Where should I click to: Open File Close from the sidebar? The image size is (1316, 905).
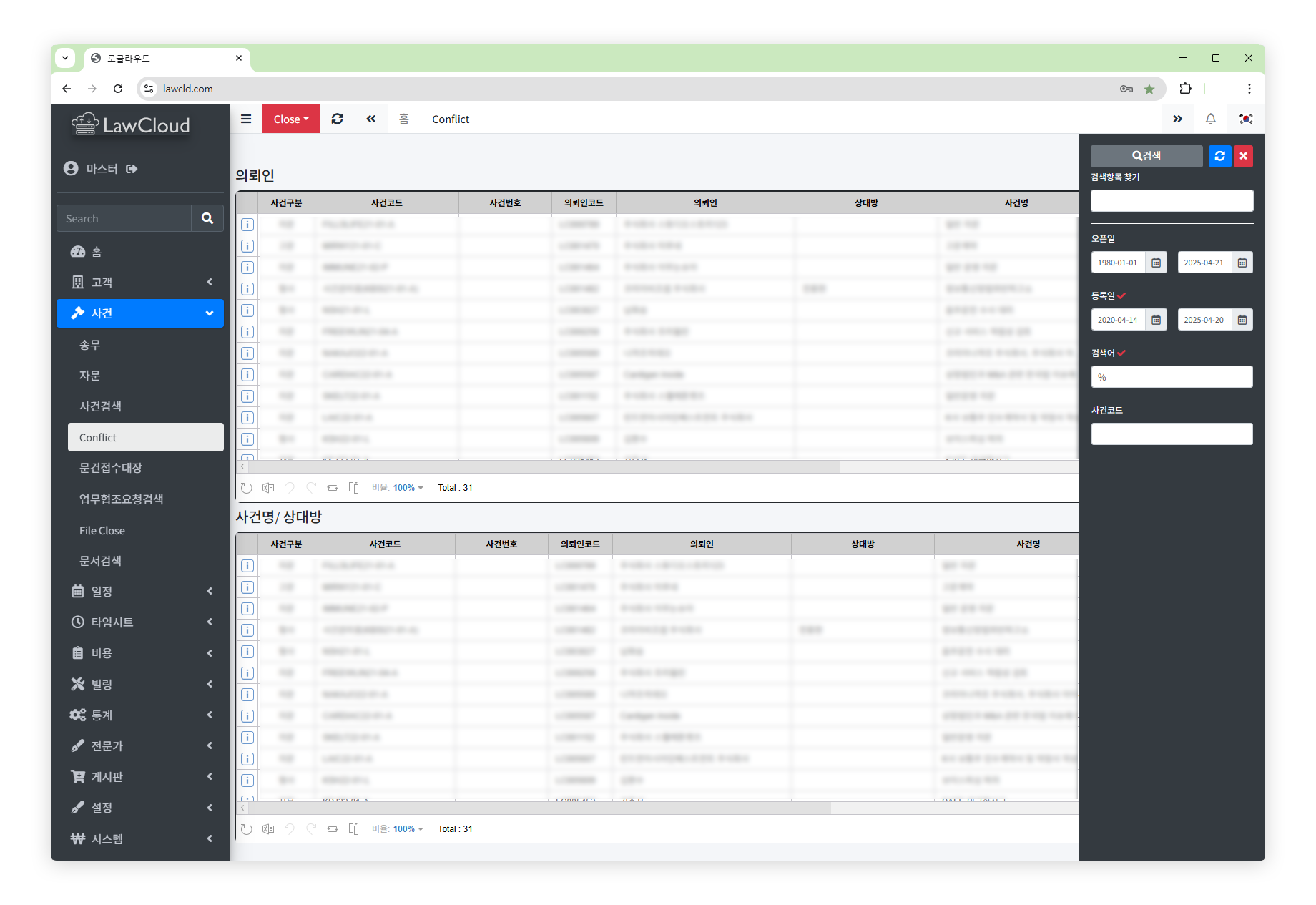[x=102, y=531]
